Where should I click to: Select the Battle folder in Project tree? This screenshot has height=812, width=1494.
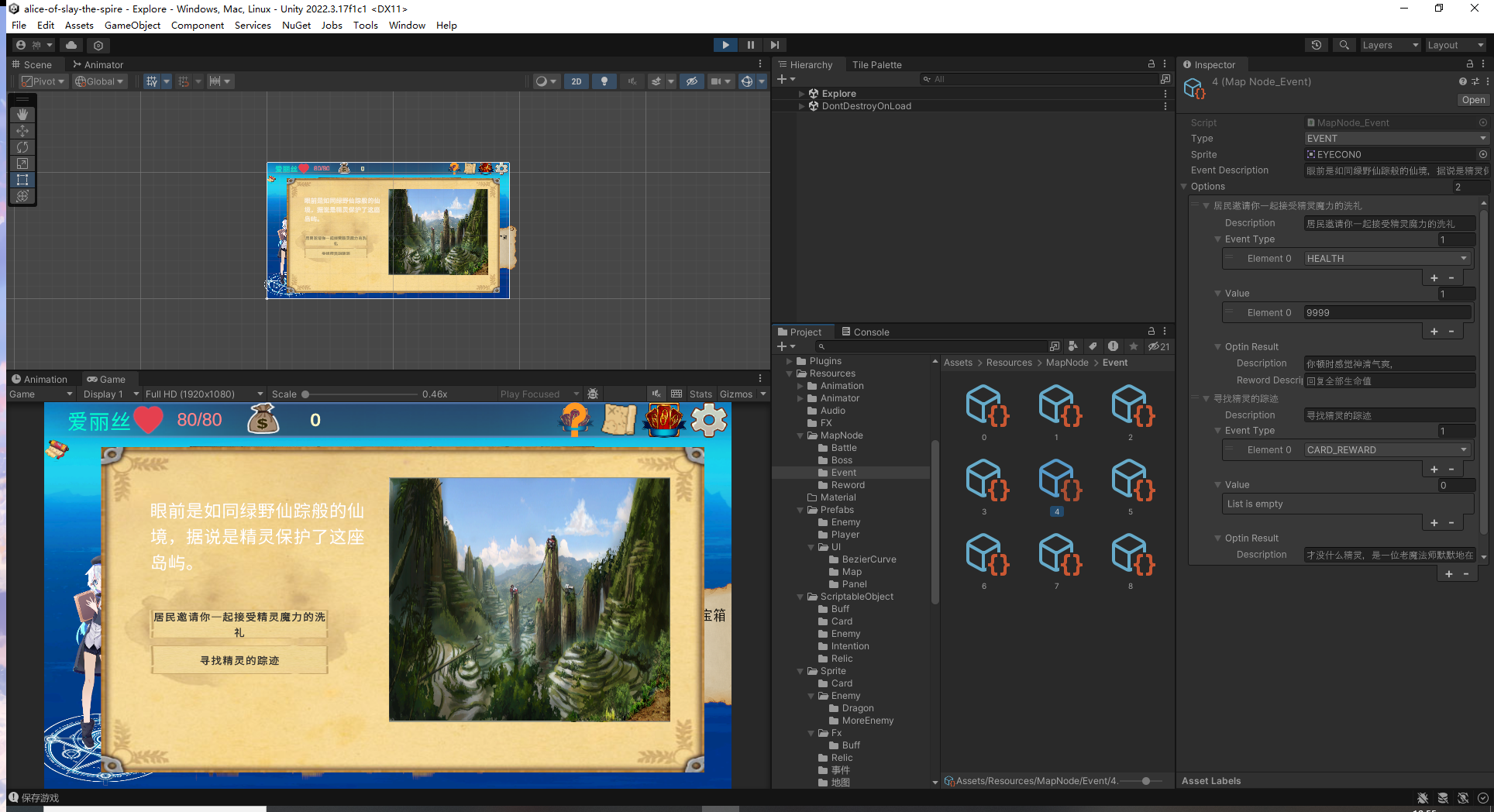point(843,448)
